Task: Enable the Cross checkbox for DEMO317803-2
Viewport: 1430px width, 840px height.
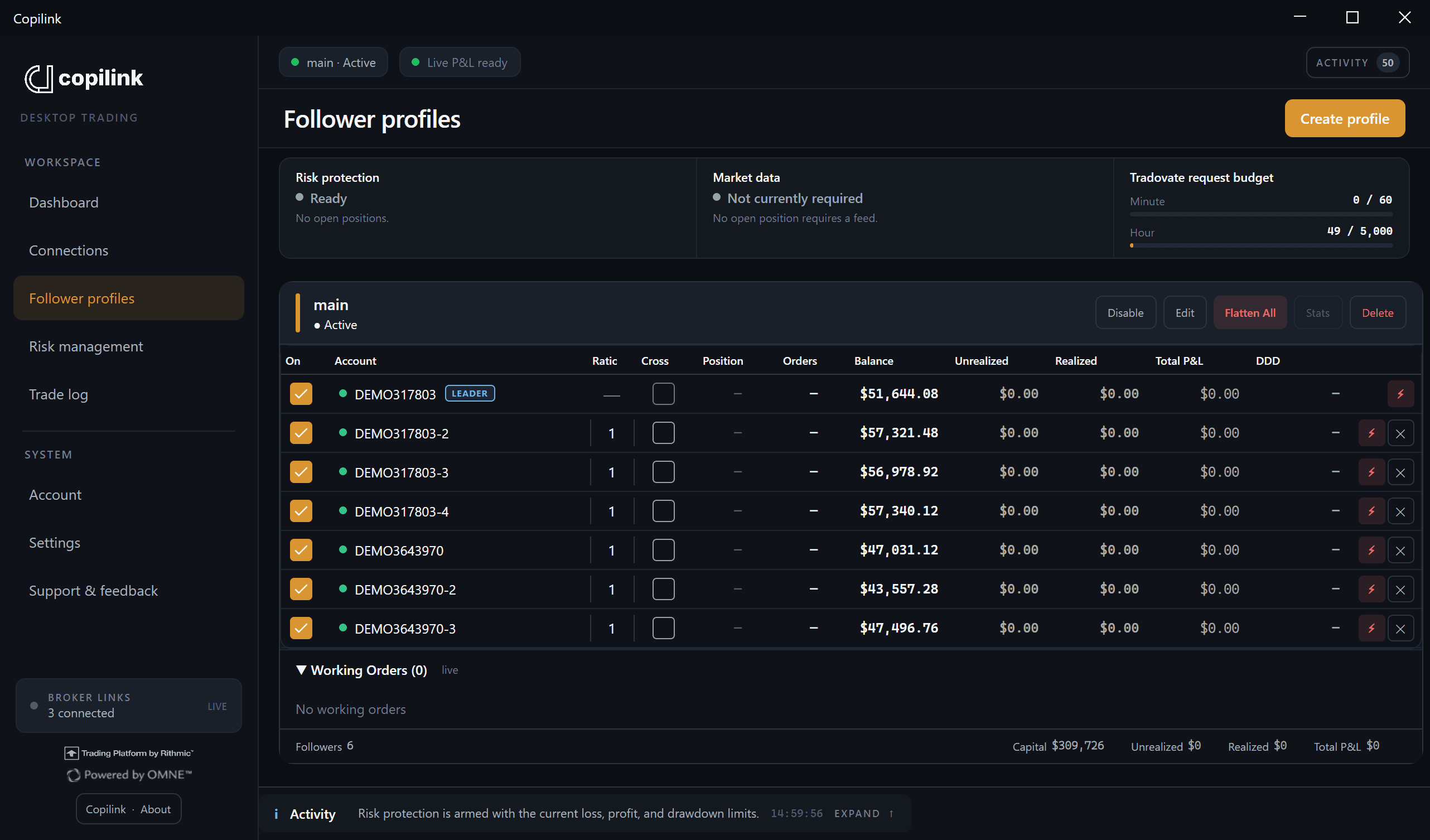Action: [663, 433]
